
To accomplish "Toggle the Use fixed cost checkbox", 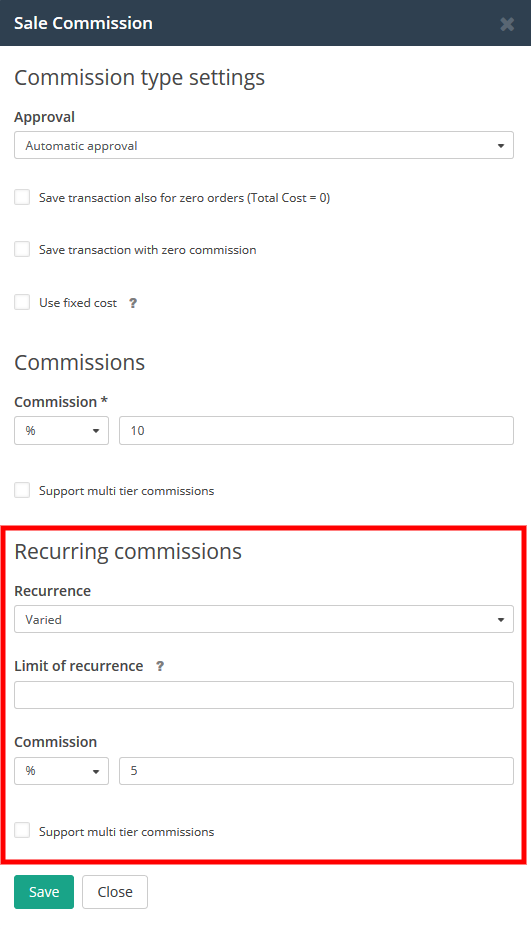I will click(22, 302).
